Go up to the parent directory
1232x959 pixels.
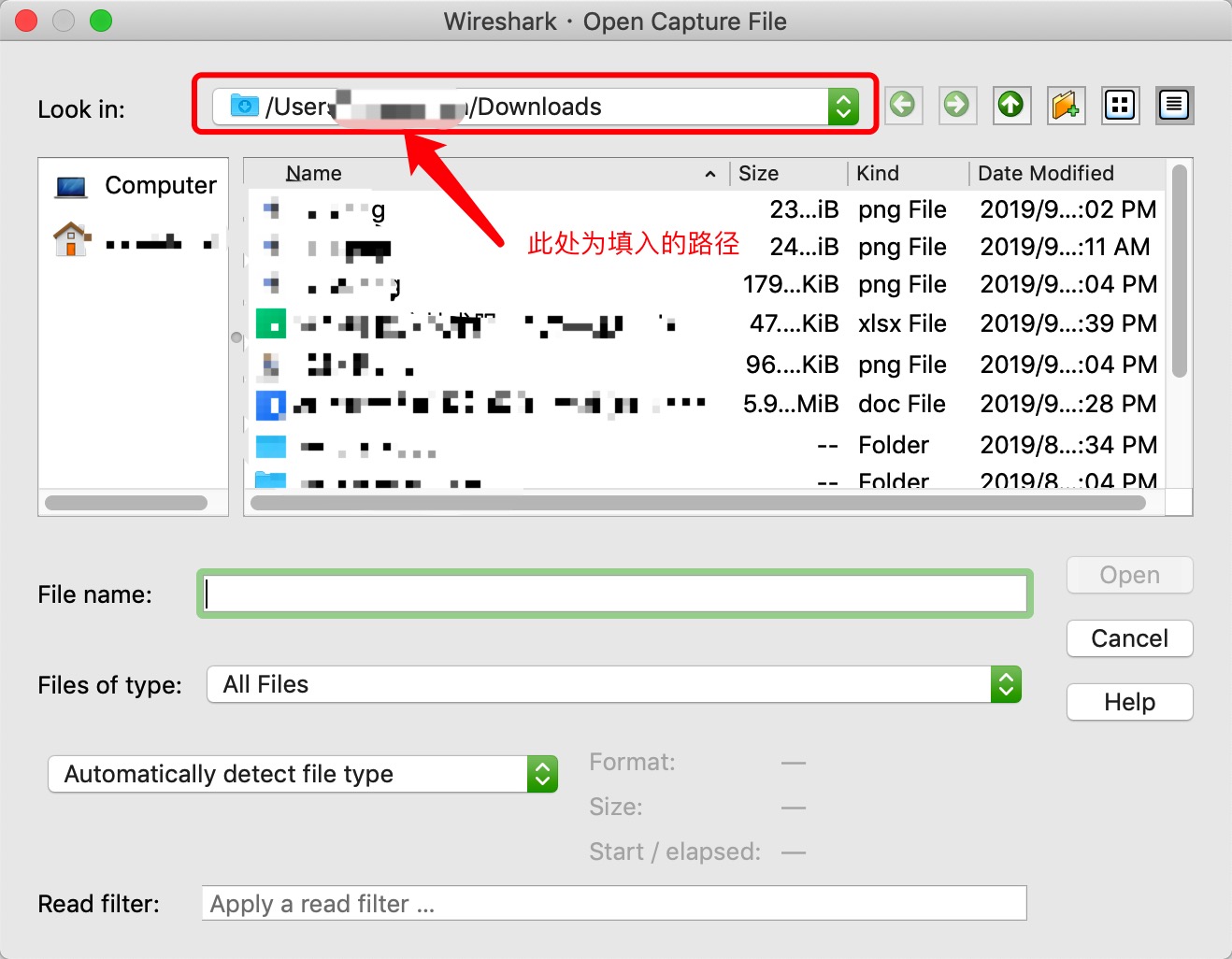(1011, 106)
